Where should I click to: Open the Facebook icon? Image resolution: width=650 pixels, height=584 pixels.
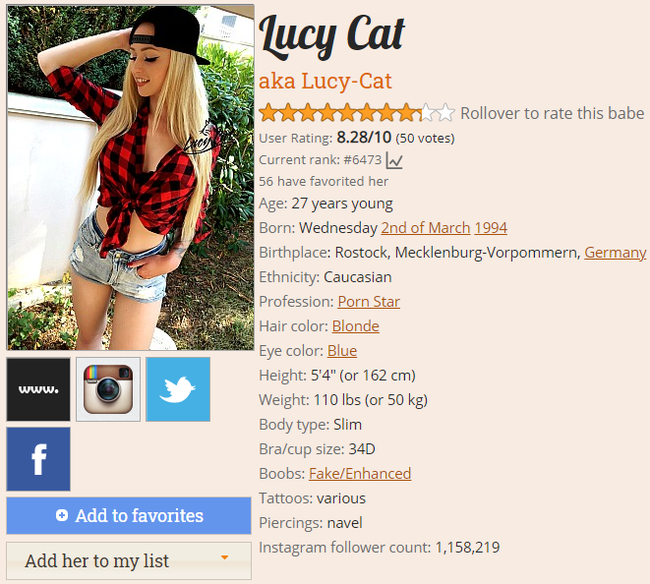pyautogui.click(x=38, y=459)
